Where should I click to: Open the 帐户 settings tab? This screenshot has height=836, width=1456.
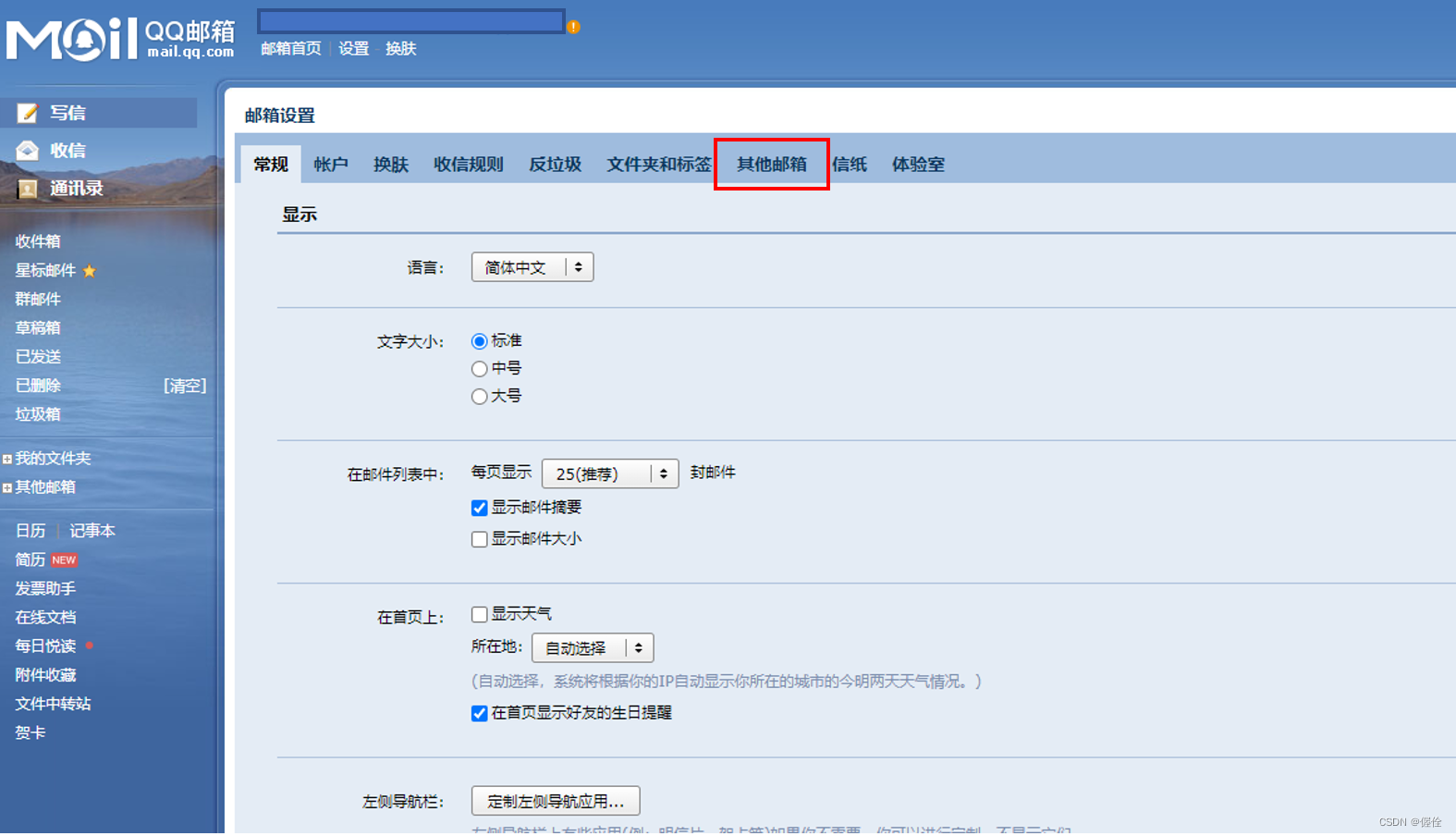pos(331,165)
